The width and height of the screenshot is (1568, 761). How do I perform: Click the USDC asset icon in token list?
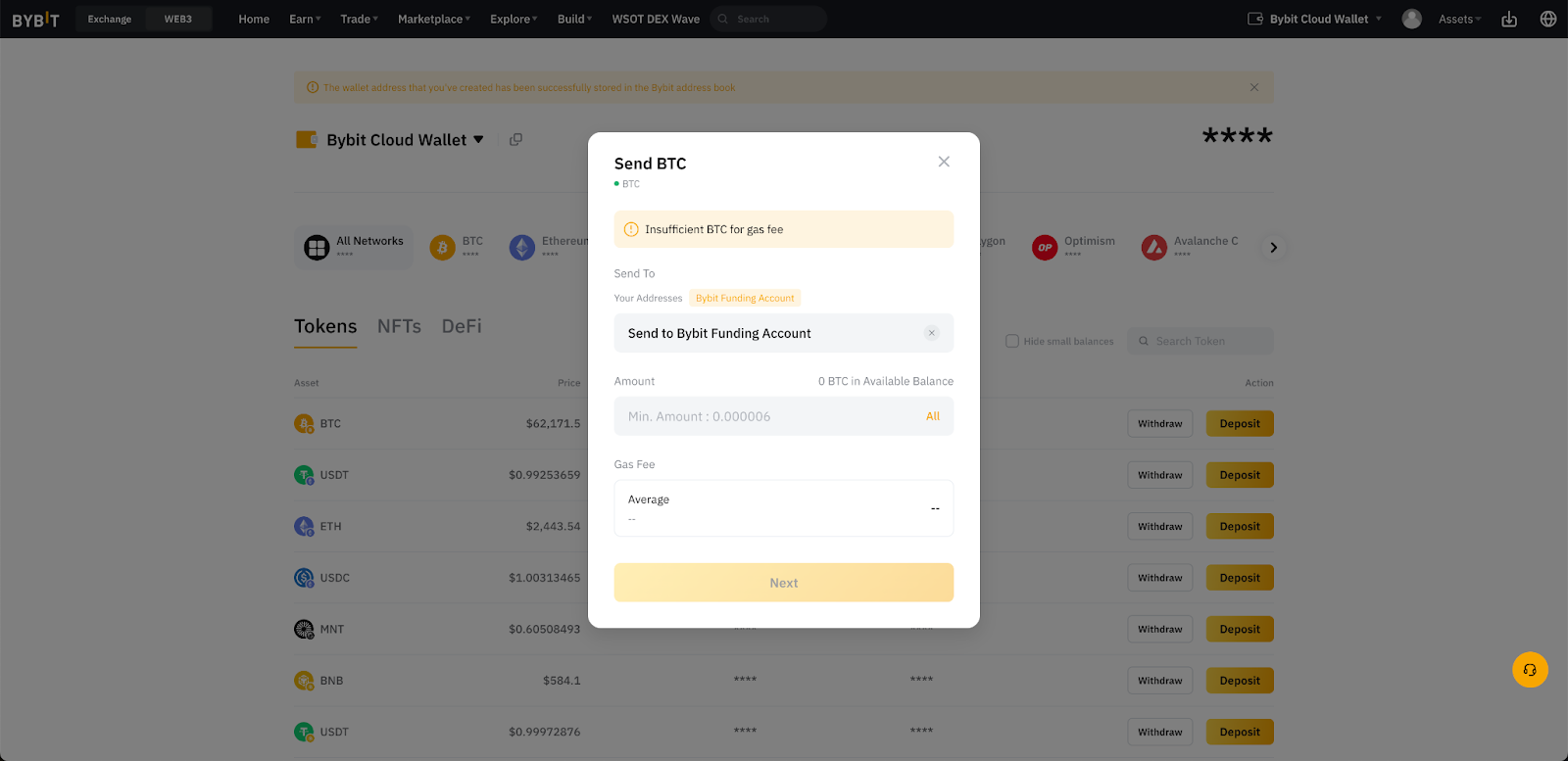point(304,578)
